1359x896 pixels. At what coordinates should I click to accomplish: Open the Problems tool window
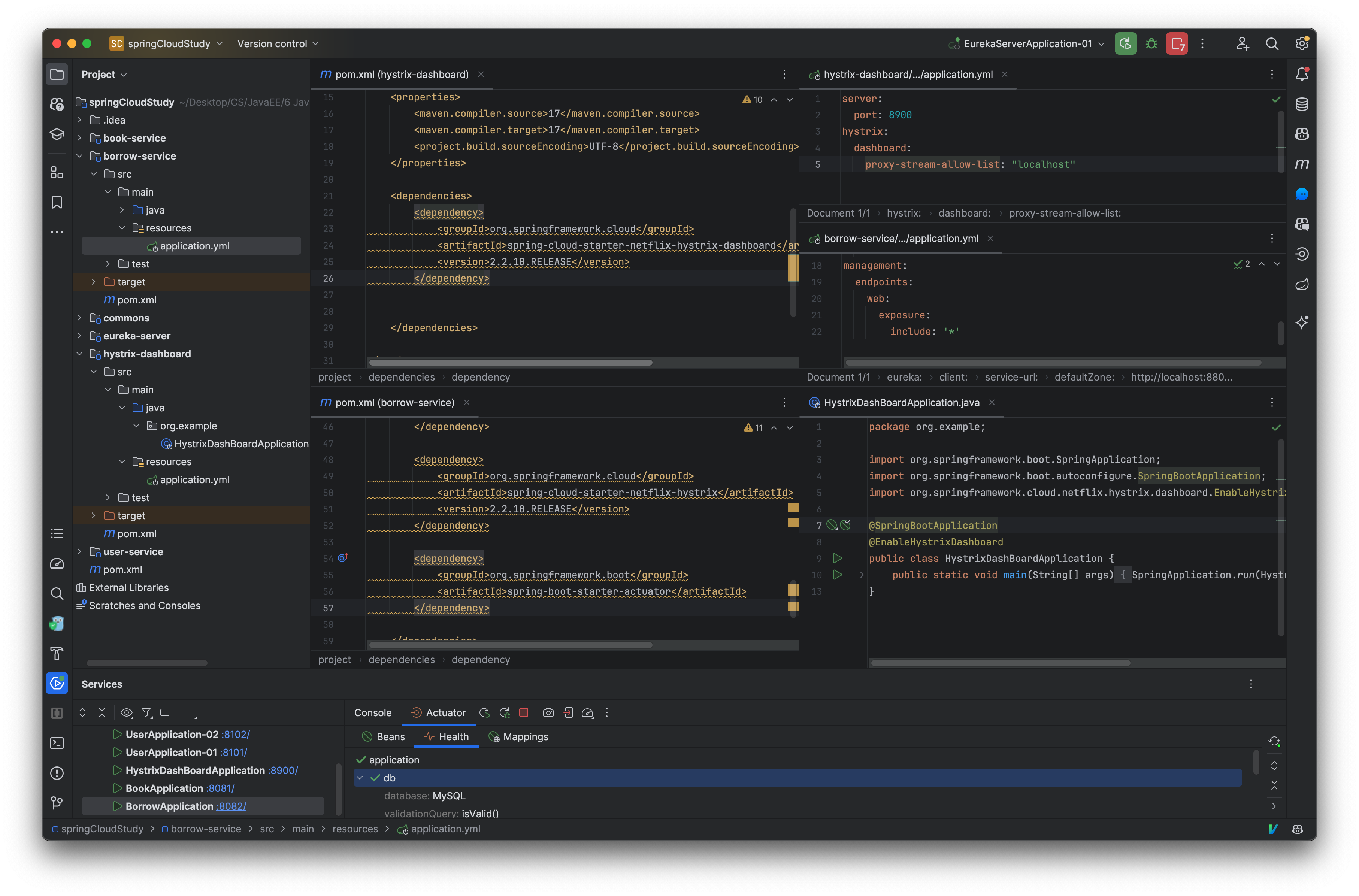click(x=57, y=772)
